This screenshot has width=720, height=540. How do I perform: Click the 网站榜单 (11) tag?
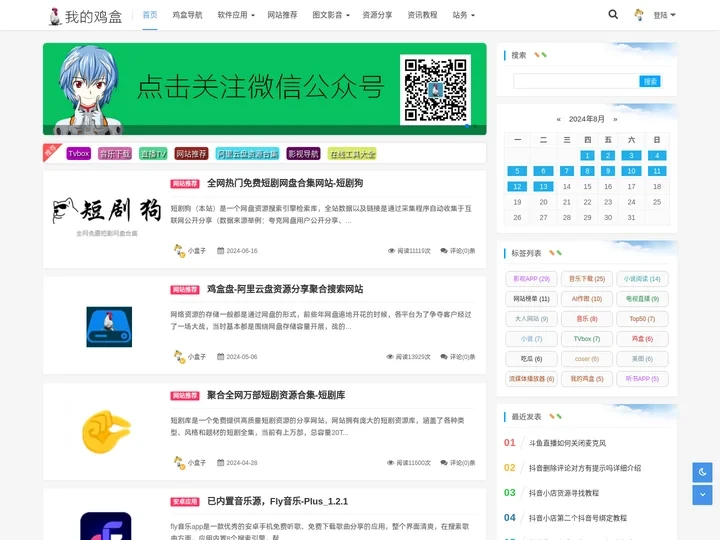531,299
